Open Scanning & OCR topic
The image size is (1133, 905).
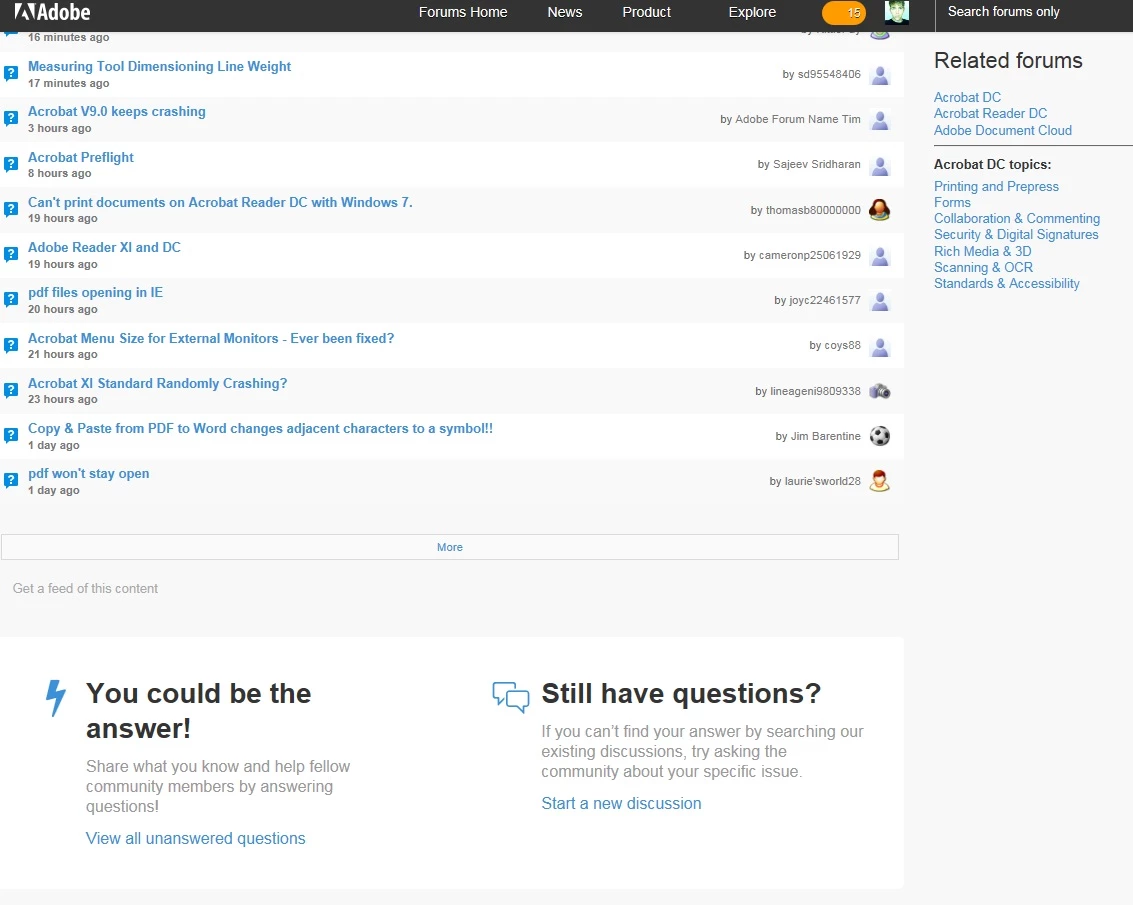click(x=983, y=267)
